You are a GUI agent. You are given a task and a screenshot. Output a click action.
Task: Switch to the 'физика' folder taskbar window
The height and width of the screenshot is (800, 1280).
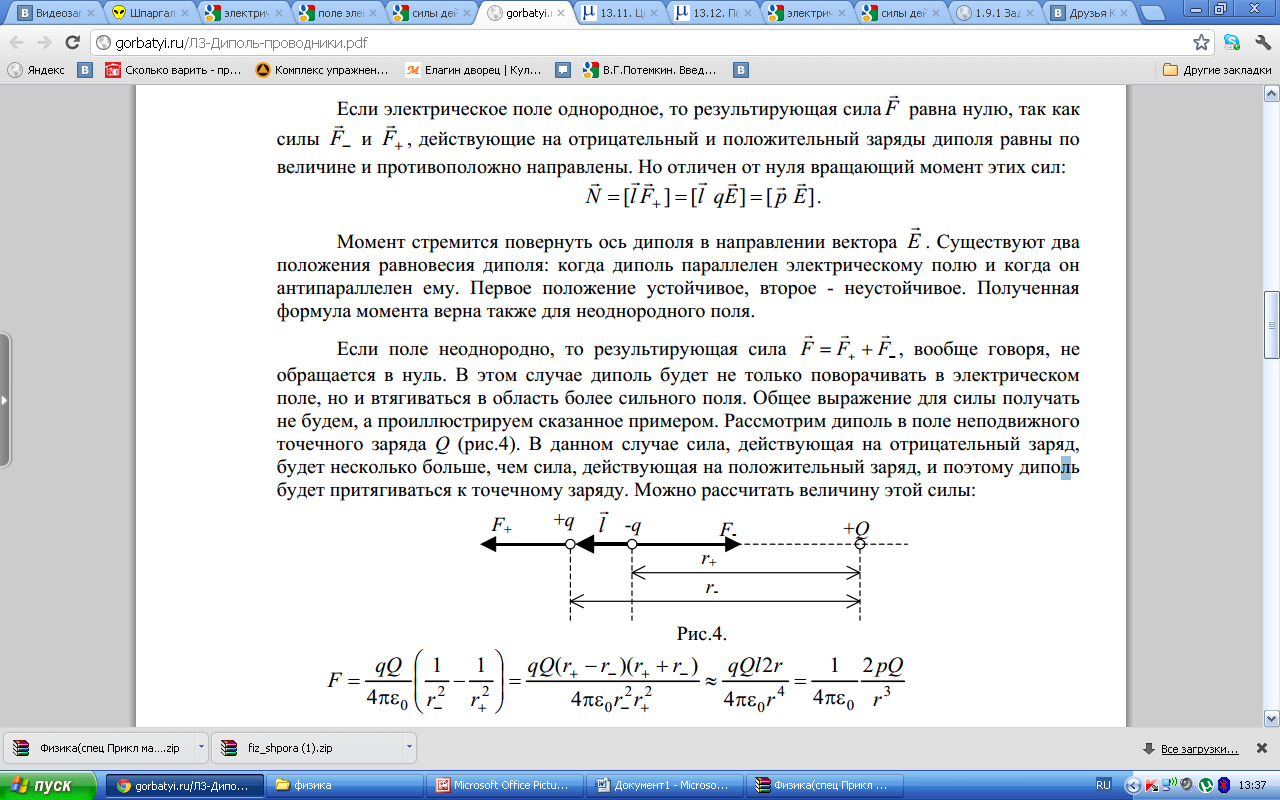[346, 785]
